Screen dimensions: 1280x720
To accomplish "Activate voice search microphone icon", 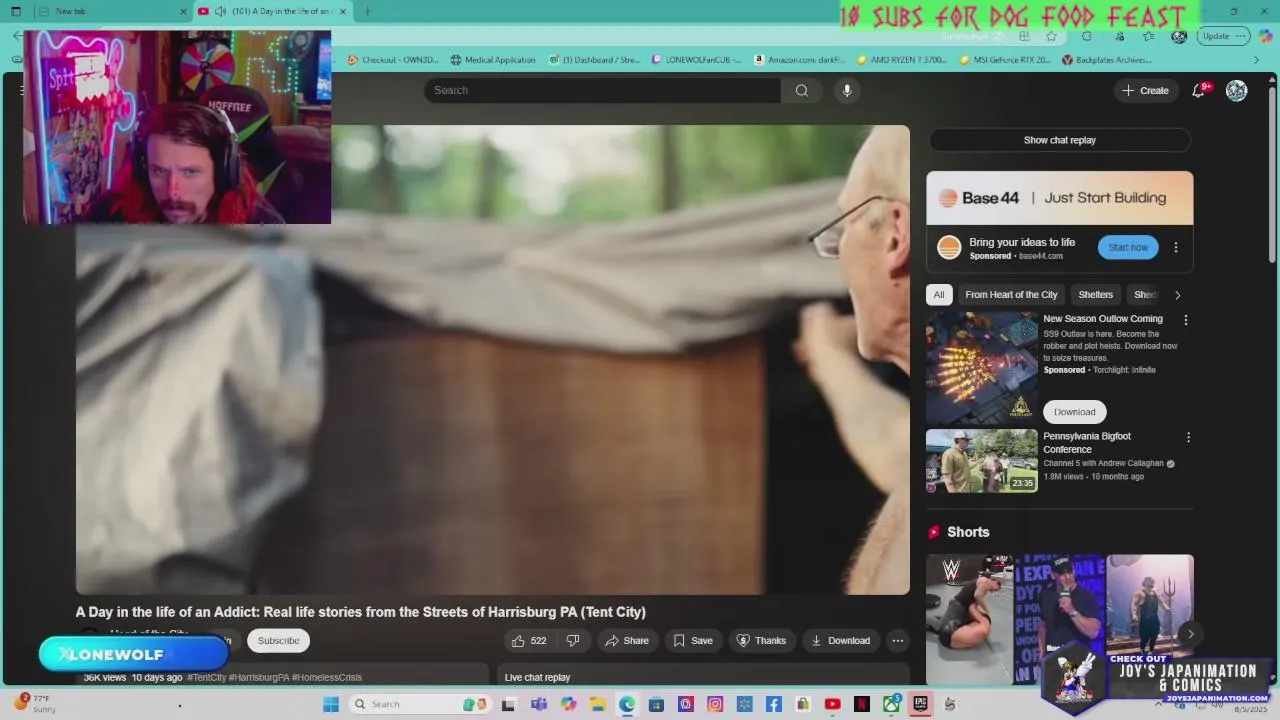I will tap(847, 90).
